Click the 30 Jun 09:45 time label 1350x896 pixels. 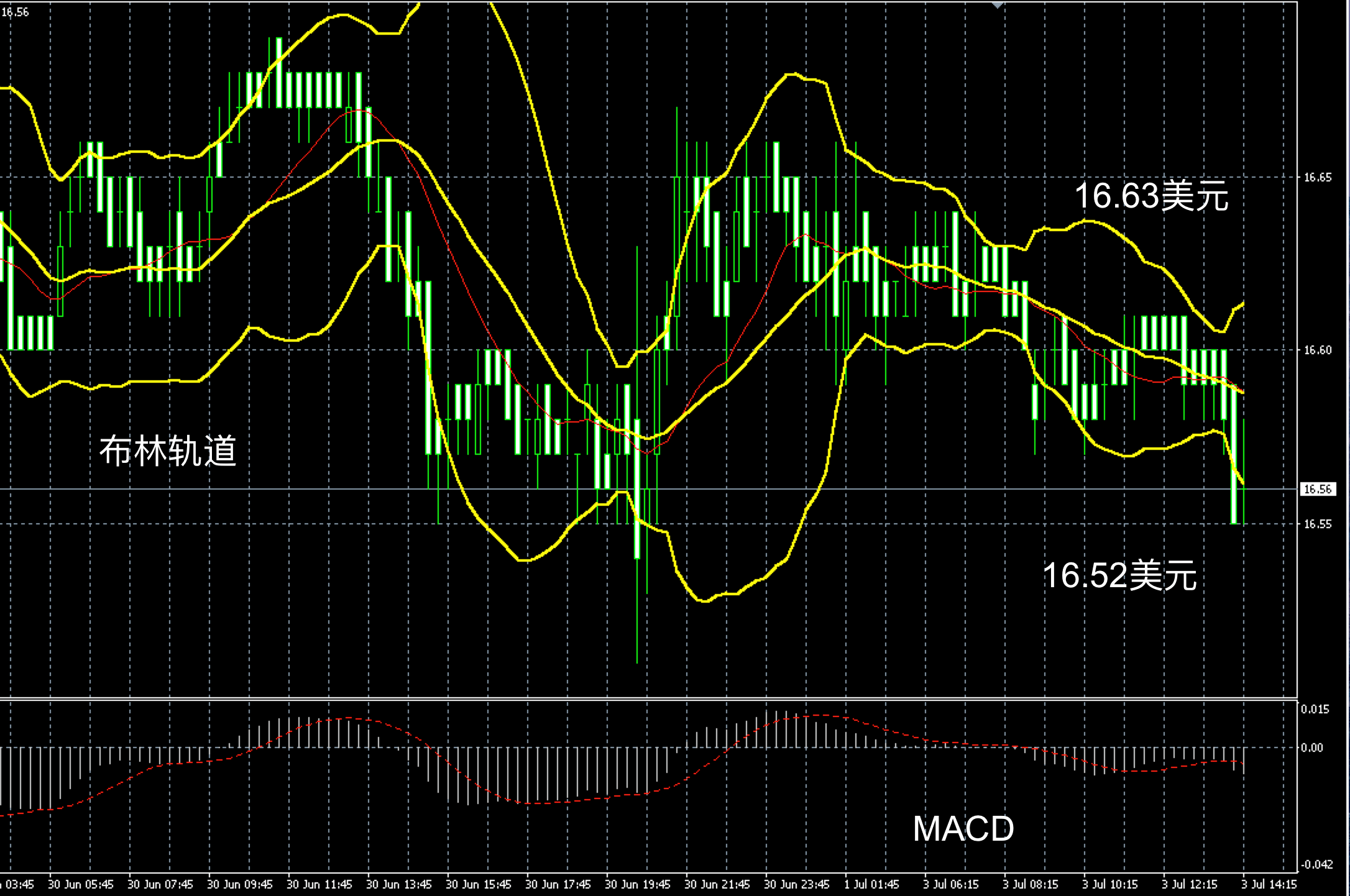pos(240,884)
